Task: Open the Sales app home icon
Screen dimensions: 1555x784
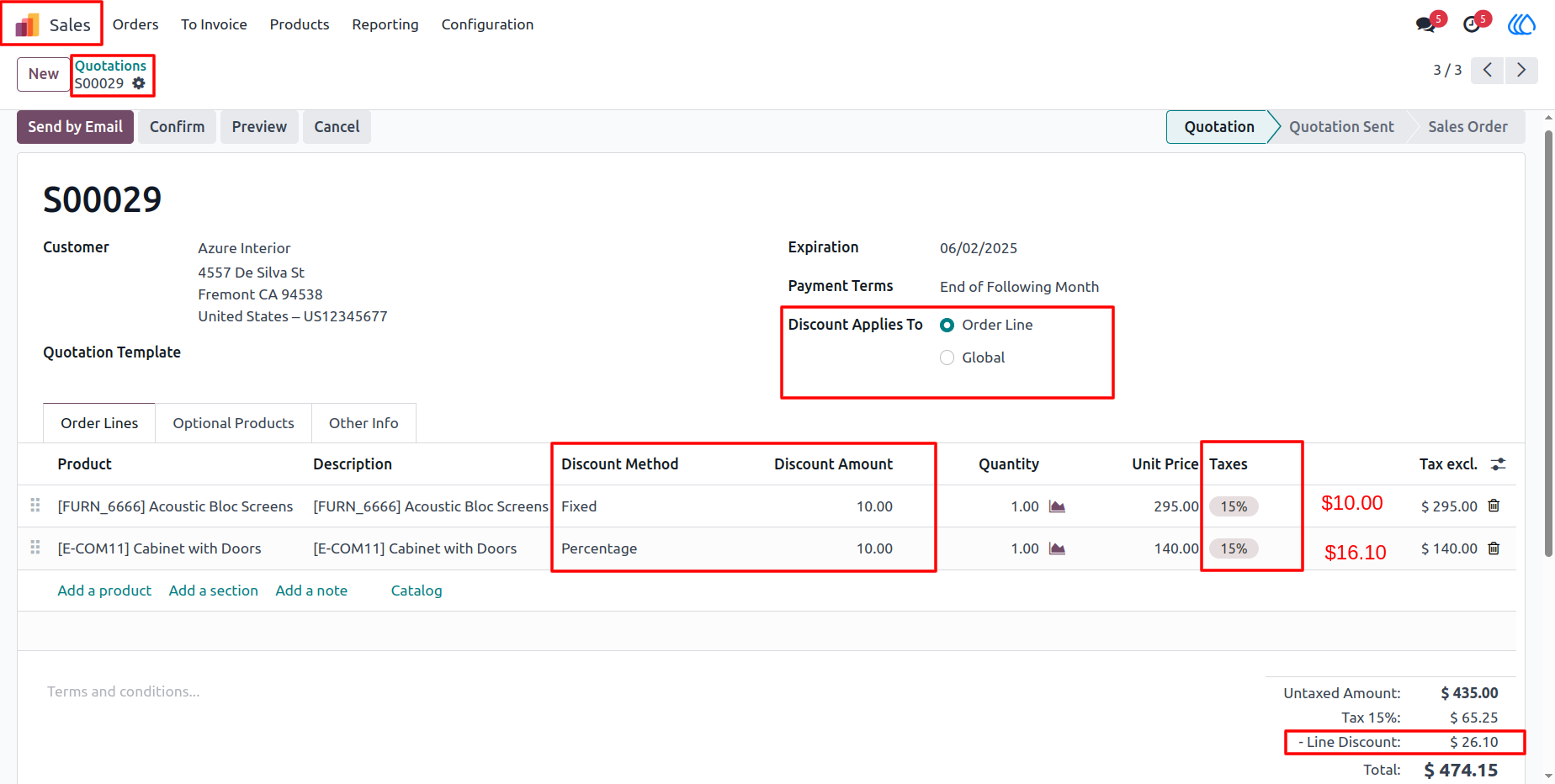Action: [28, 25]
